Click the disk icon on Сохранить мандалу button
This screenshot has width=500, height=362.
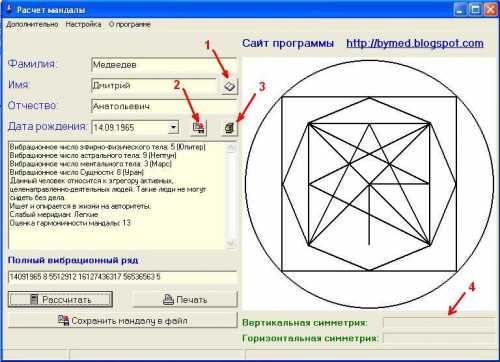click(63, 320)
